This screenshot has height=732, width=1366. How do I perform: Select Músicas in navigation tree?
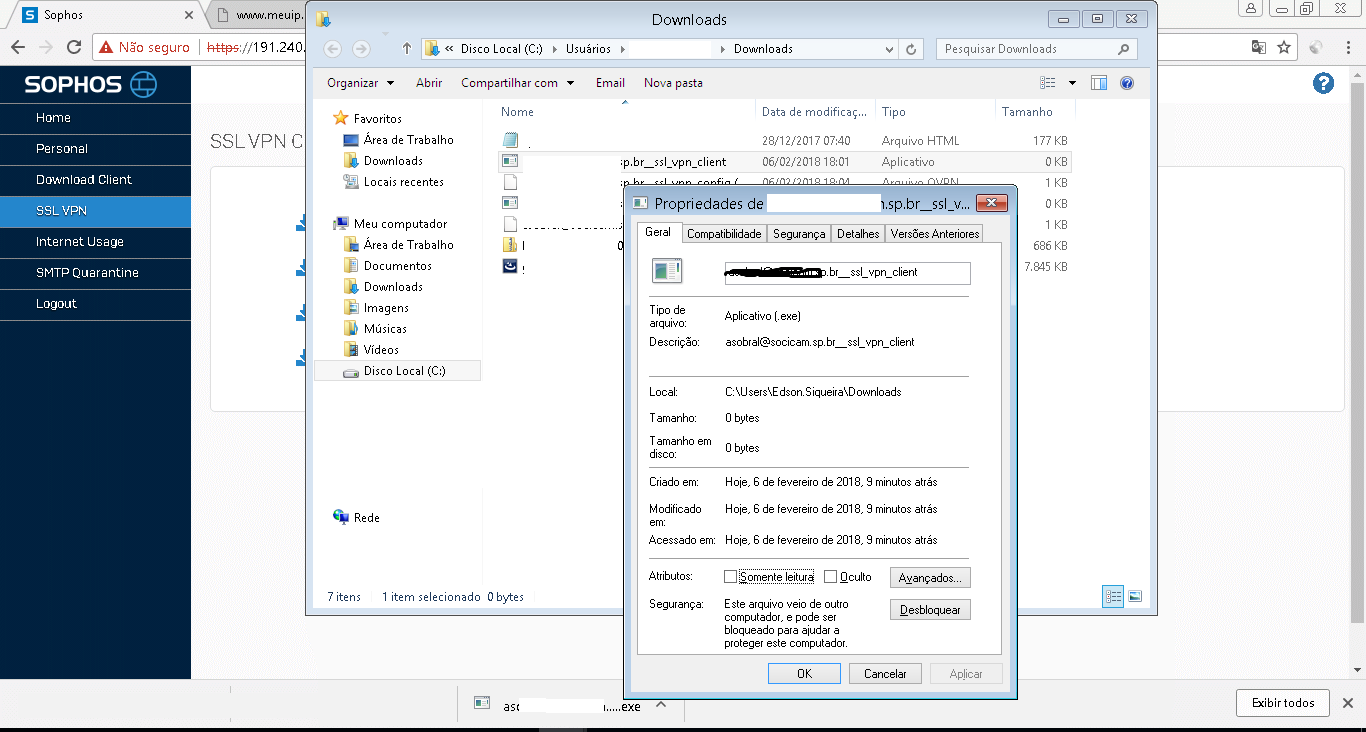(x=385, y=329)
